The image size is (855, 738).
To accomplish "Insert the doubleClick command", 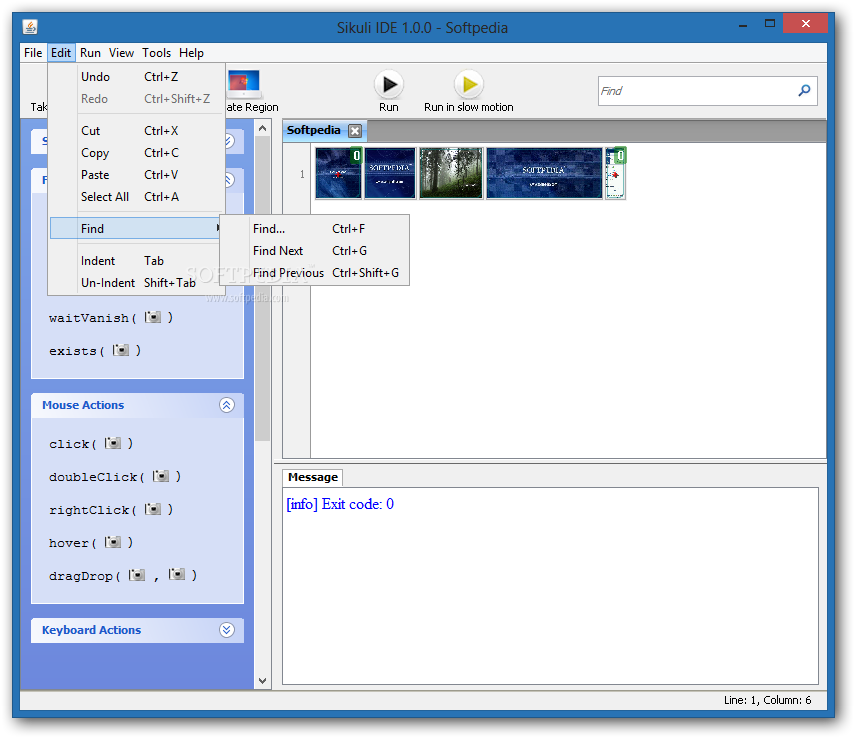I will coord(115,477).
